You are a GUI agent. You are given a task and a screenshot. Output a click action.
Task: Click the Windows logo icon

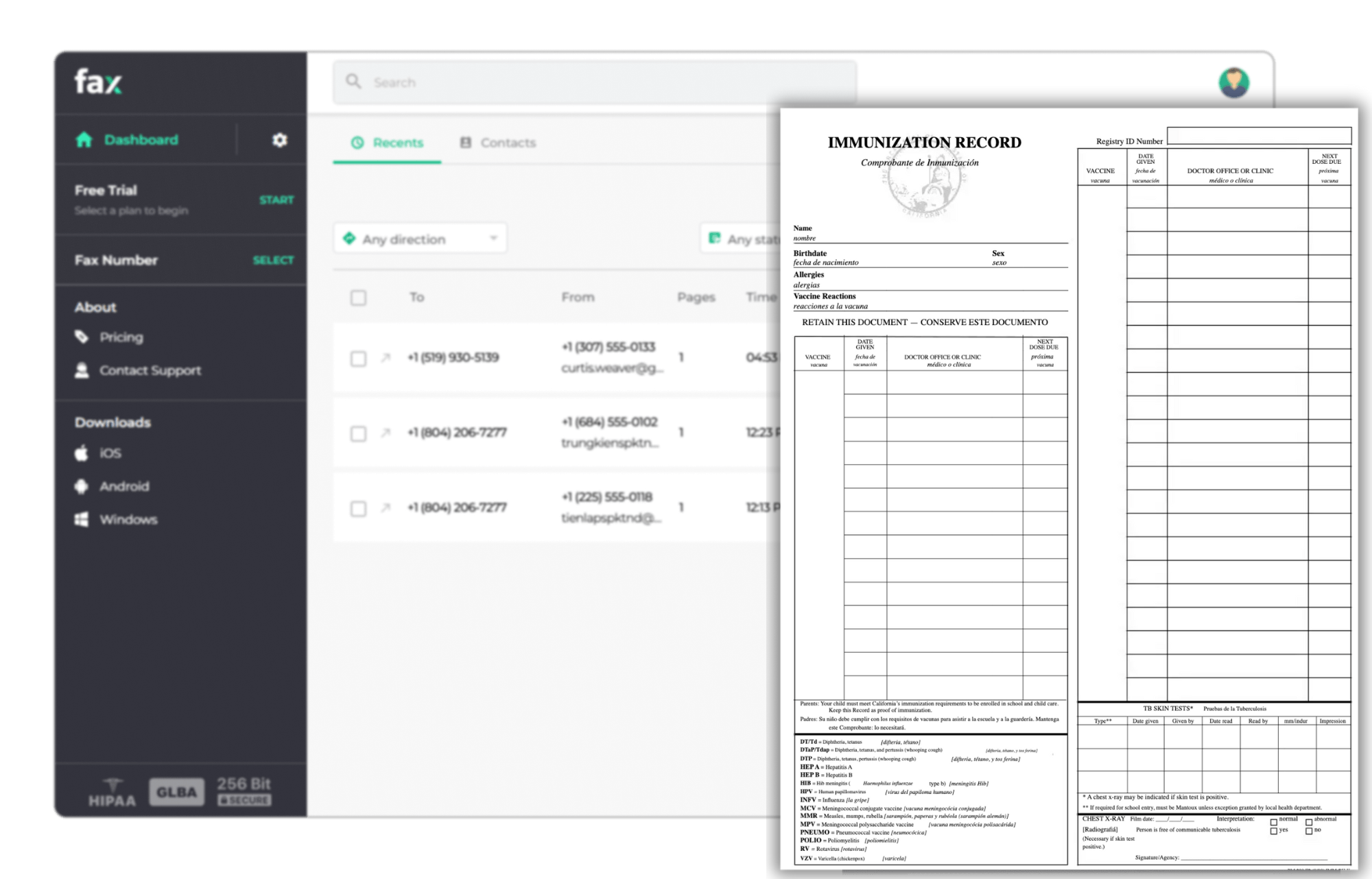82,519
